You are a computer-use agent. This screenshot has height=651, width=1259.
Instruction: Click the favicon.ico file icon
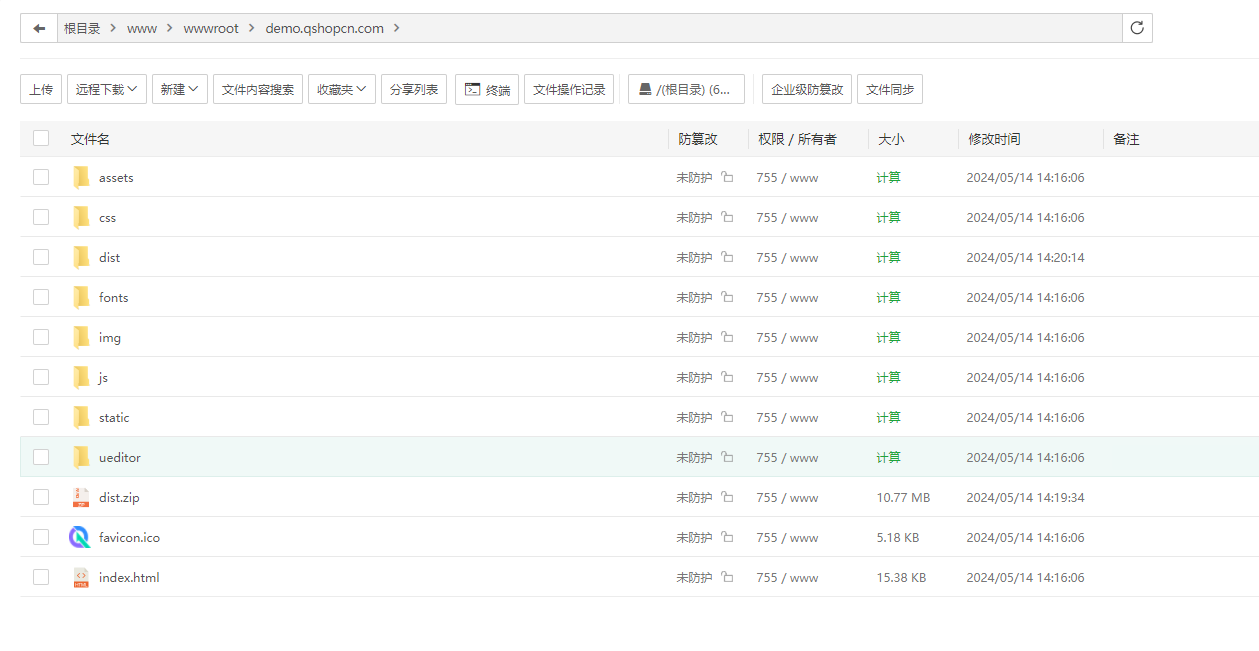[80, 537]
